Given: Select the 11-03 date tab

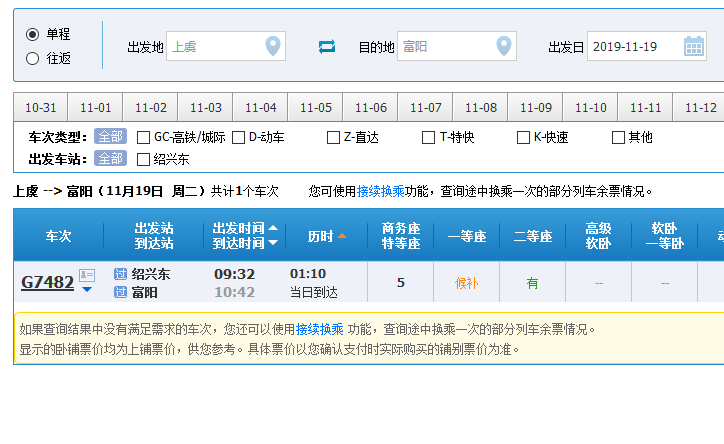Looking at the screenshot, I should [x=205, y=108].
